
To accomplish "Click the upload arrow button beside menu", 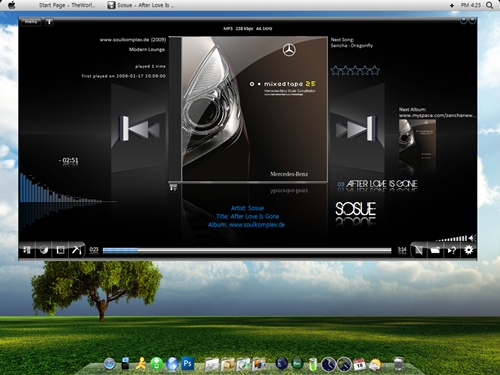I will (x=49, y=22).
